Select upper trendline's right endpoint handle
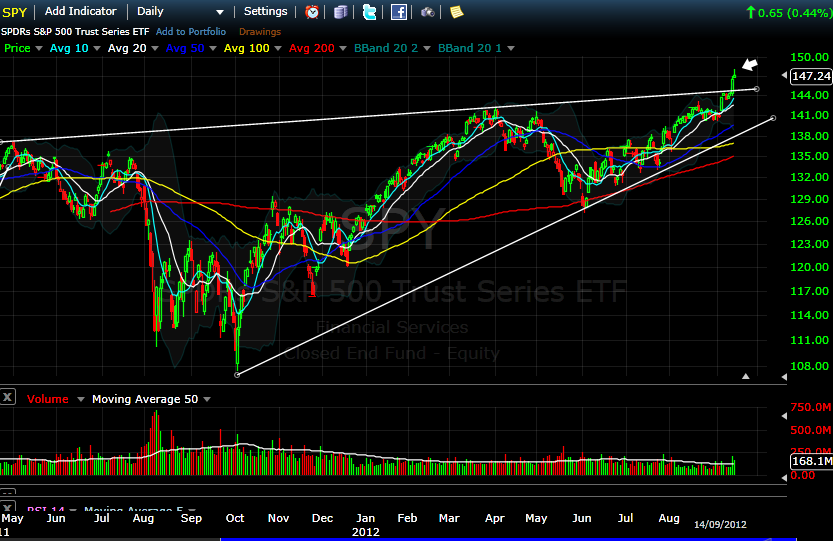The image size is (833, 541). 756,89
